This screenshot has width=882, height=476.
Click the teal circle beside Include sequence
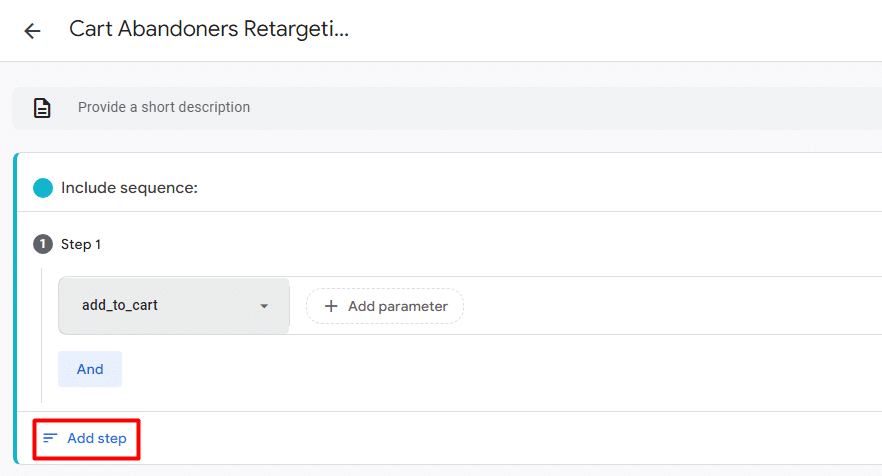43,188
